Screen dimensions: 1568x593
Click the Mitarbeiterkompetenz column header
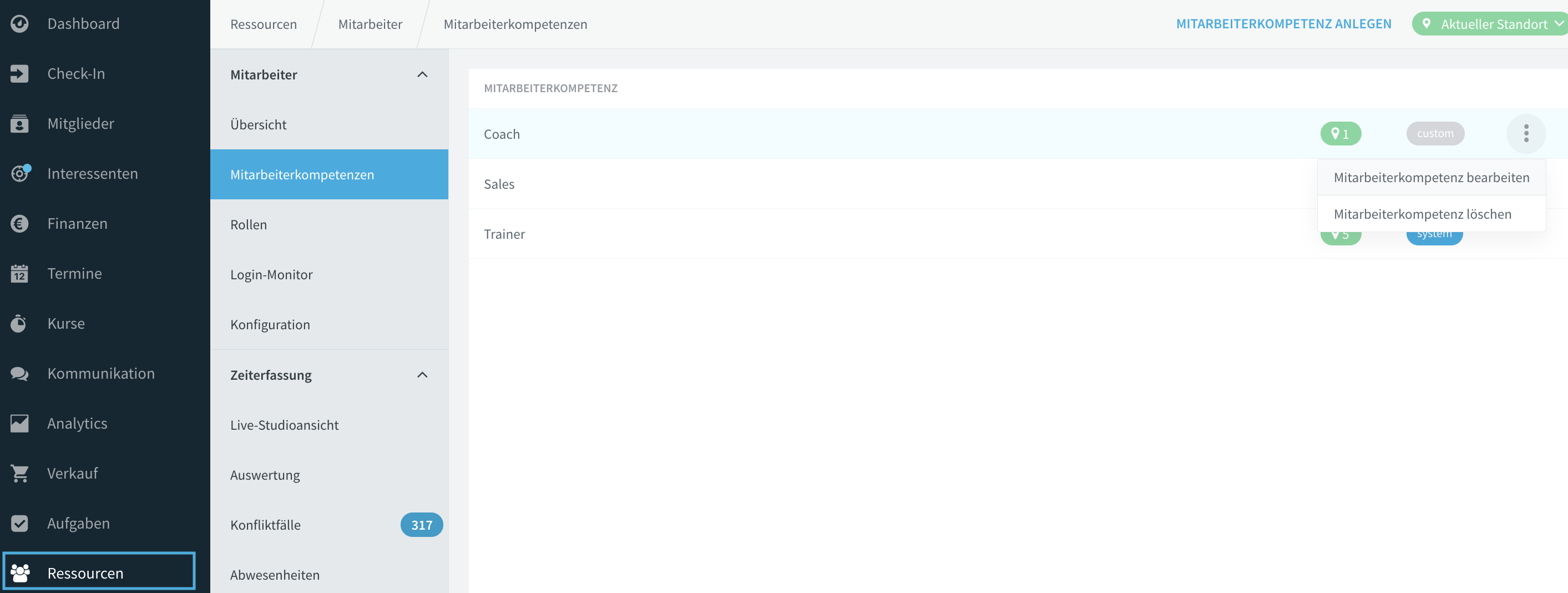click(550, 88)
